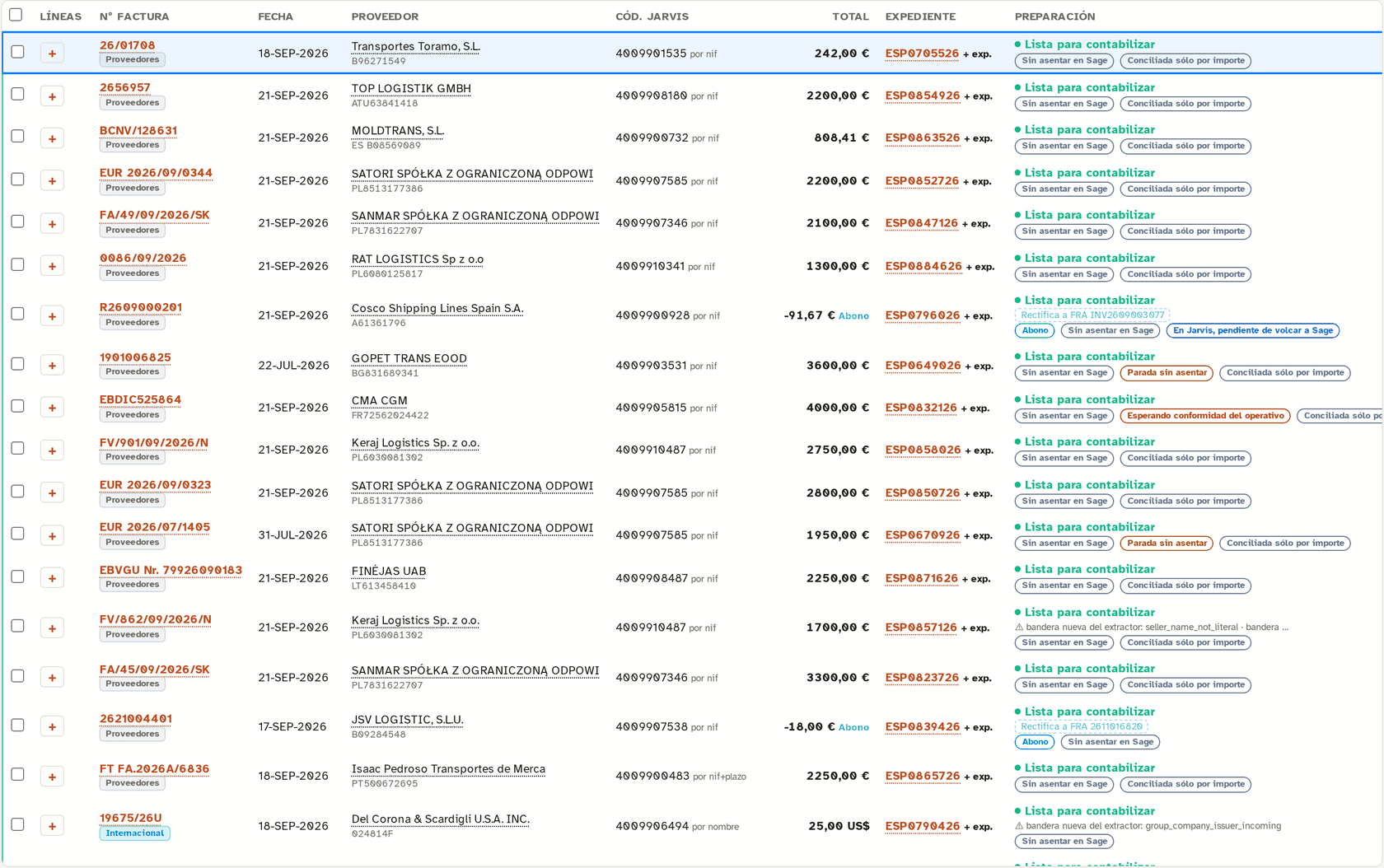Open 'Rectifica a FRA INV2609003077' reference
Image resolution: width=1384 pixels, height=868 pixels.
[x=1092, y=315]
